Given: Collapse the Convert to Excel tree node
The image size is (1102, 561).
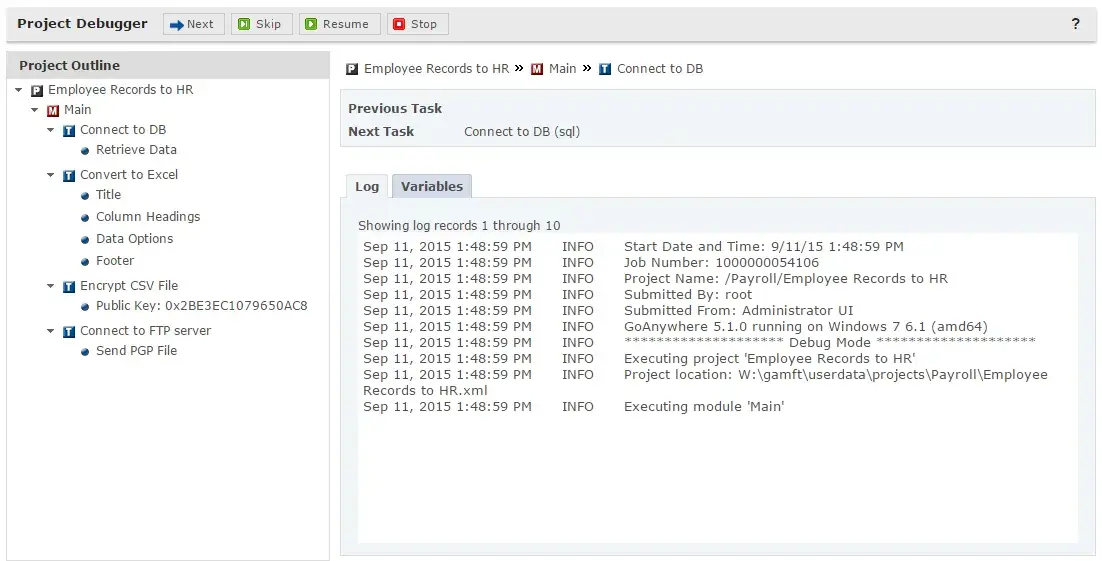Looking at the screenshot, I should [x=51, y=175].
